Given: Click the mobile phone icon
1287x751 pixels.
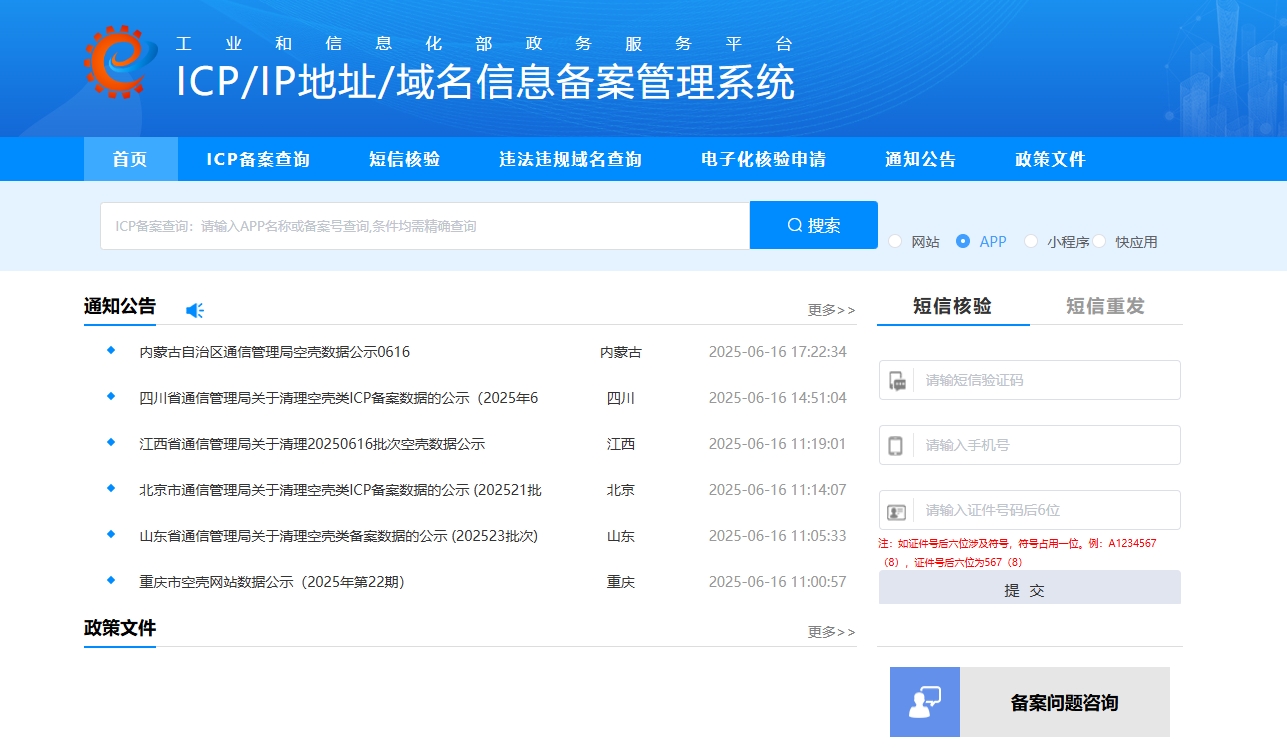Looking at the screenshot, I should [897, 446].
